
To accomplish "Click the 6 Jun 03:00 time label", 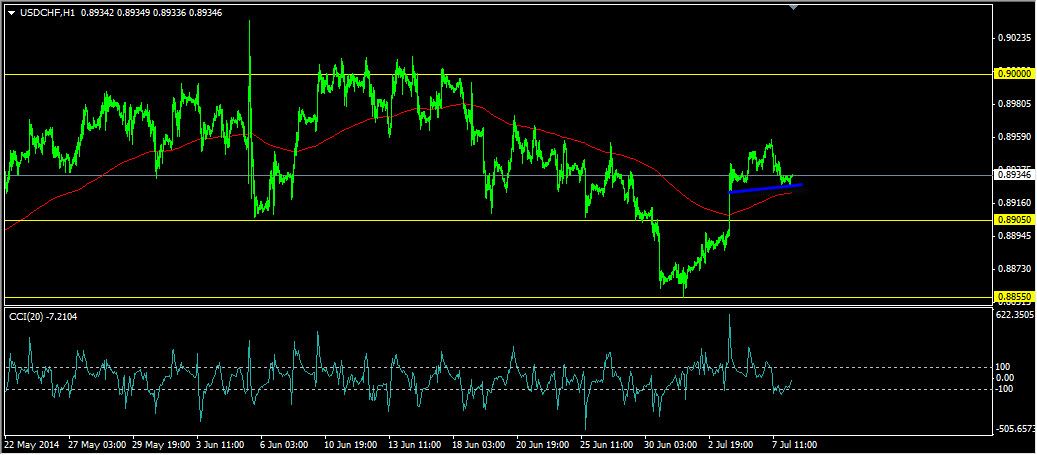I will tap(286, 446).
